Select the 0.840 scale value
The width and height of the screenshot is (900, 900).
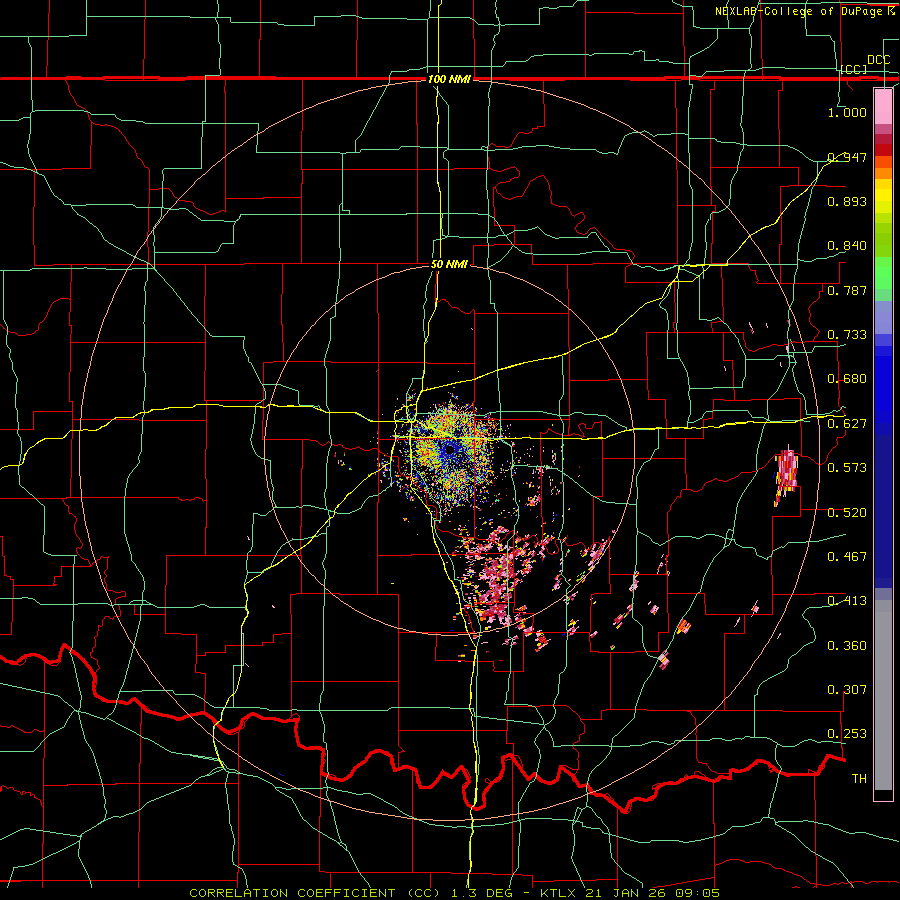847,246
